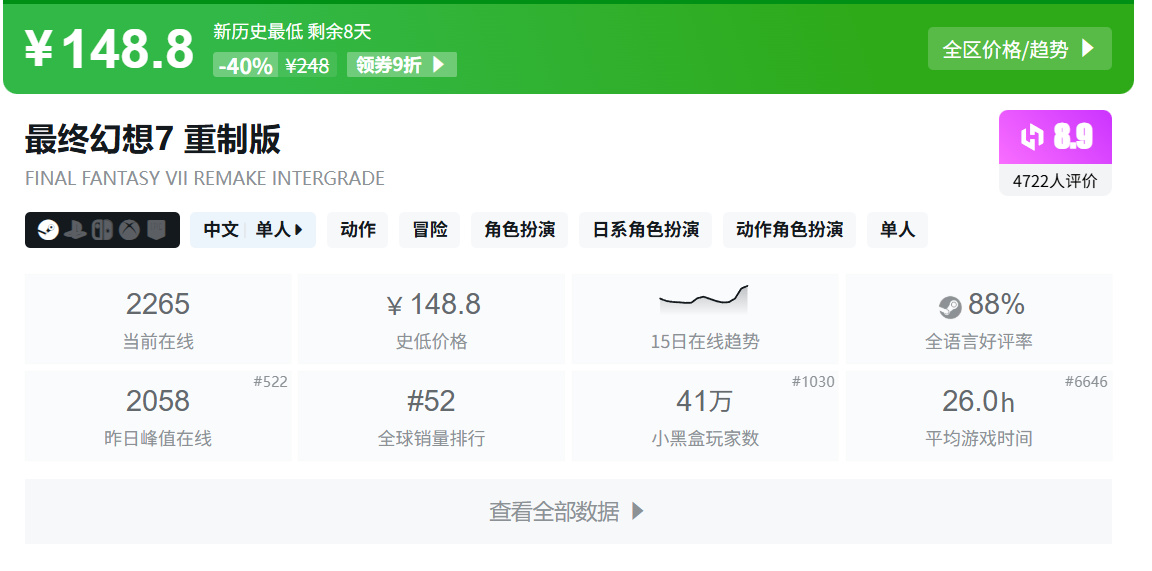The height and width of the screenshot is (571, 1152).
Task: Open the 小黑盒玩家数 41万 card
Action: 705,416
